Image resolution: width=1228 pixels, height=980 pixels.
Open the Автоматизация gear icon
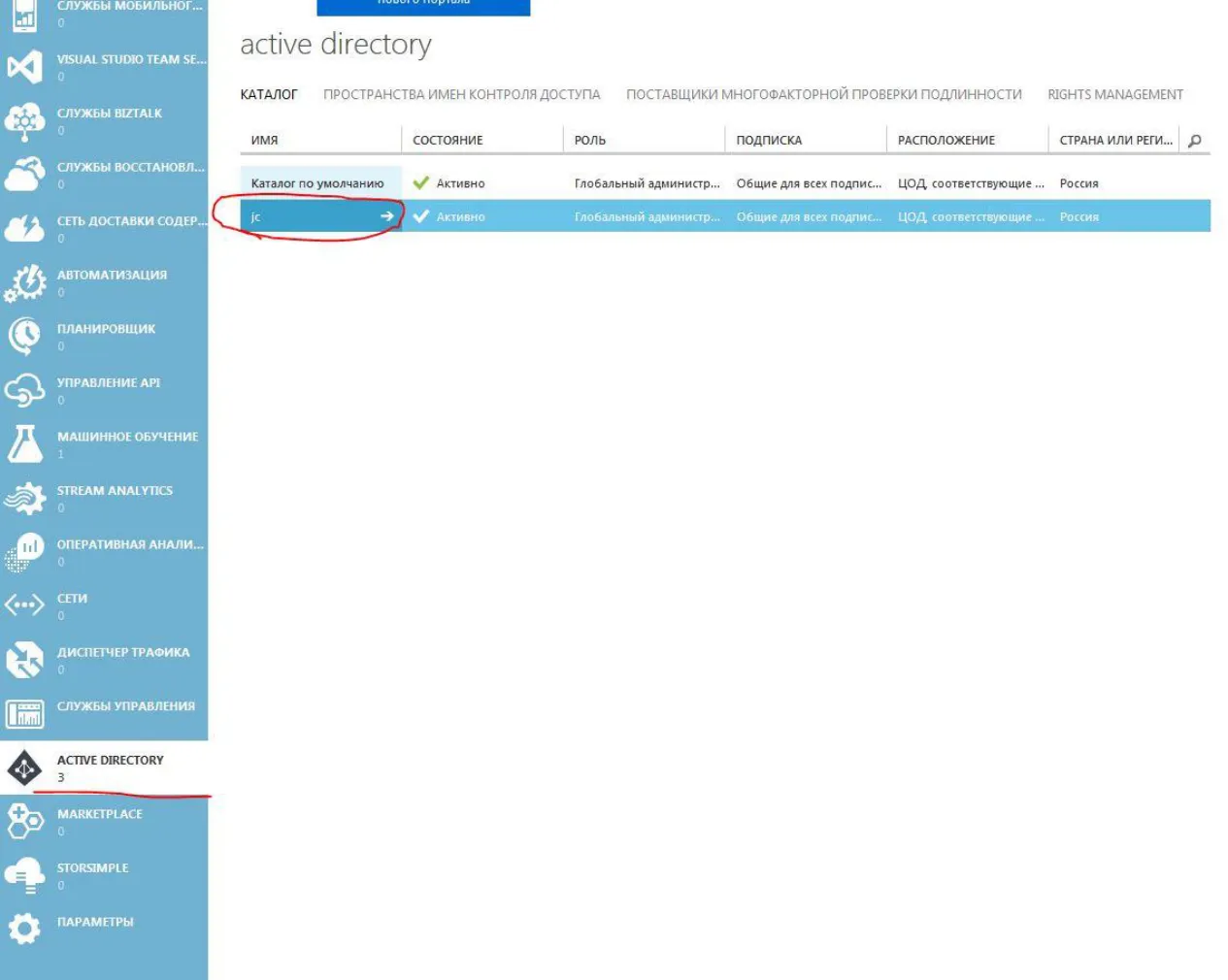(24, 283)
